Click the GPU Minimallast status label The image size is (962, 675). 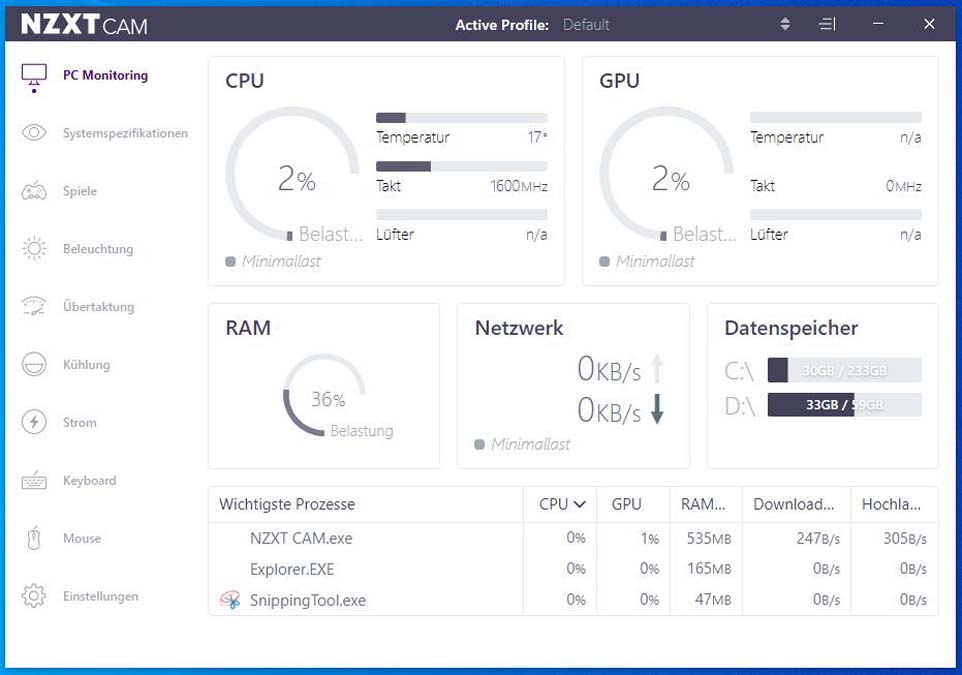(x=655, y=261)
